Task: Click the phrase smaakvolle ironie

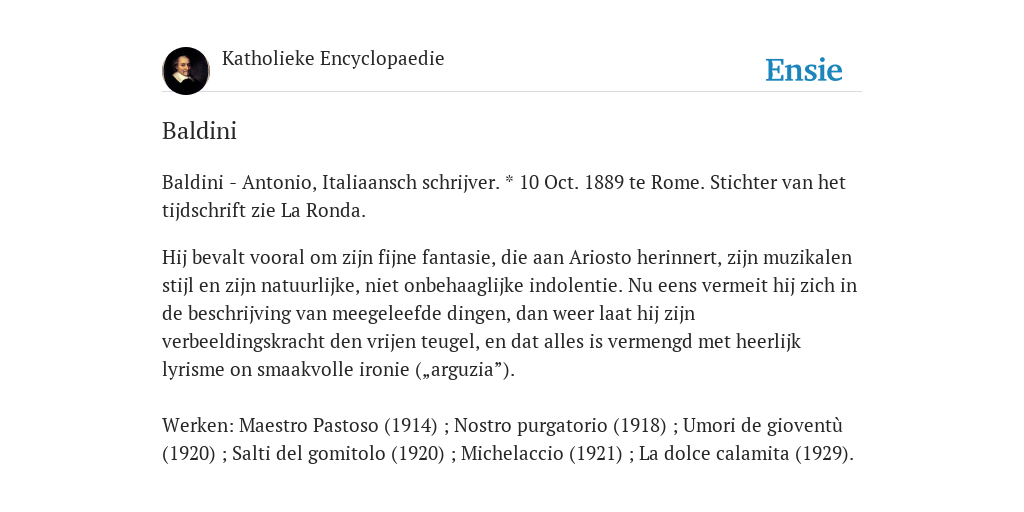Action: pyautogui.click(x=334, y=370)
